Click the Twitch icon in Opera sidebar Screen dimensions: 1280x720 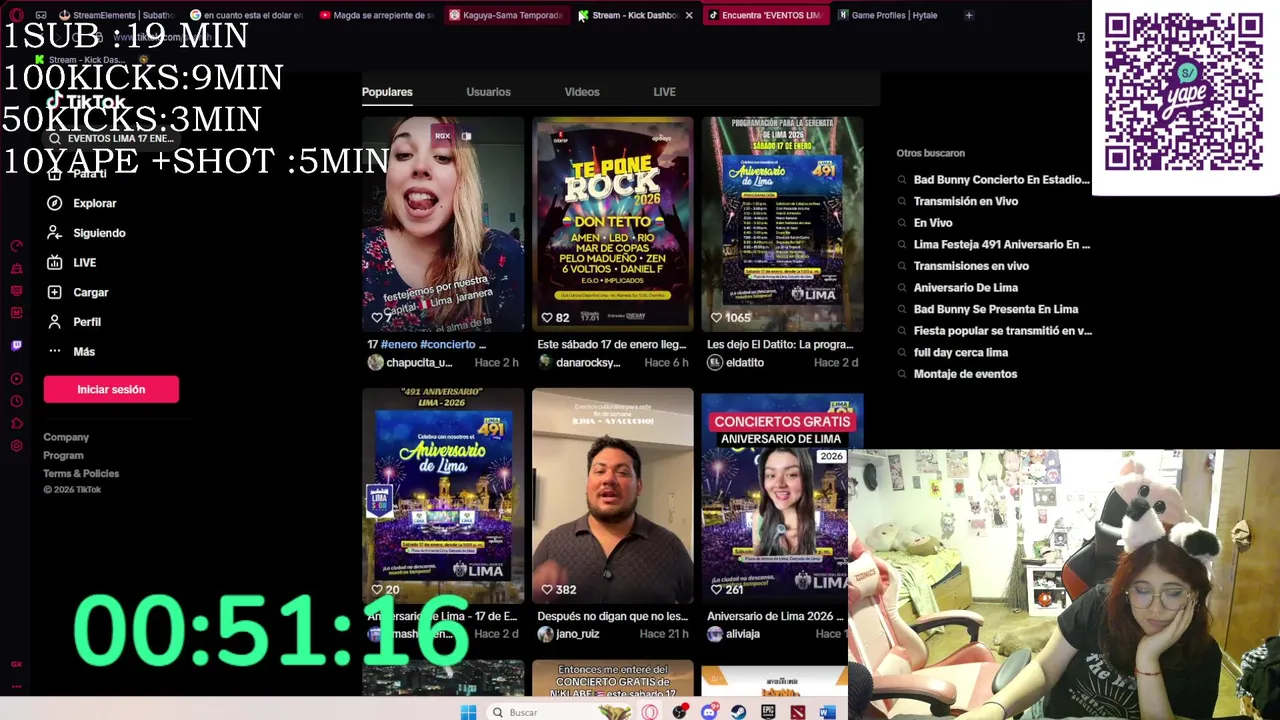pos(16,345)
